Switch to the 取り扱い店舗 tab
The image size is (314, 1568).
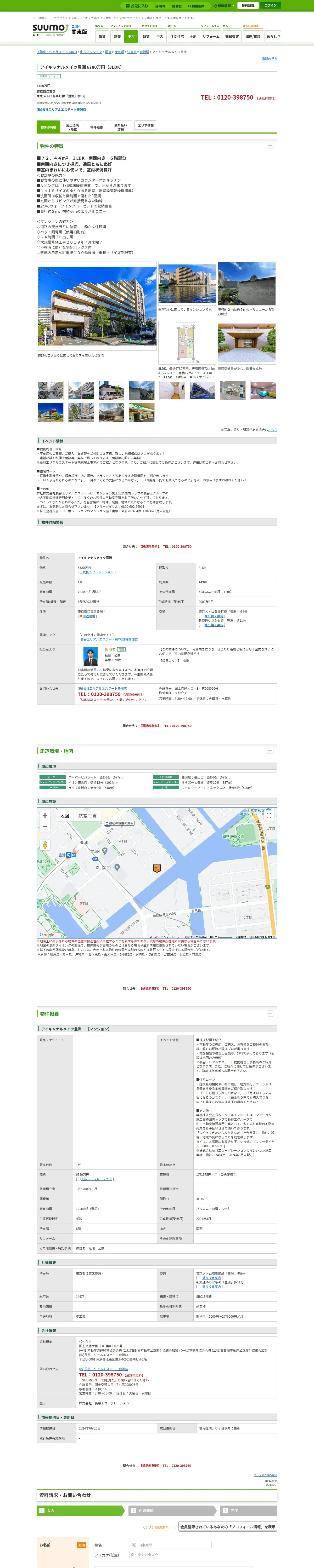point(121,127)
